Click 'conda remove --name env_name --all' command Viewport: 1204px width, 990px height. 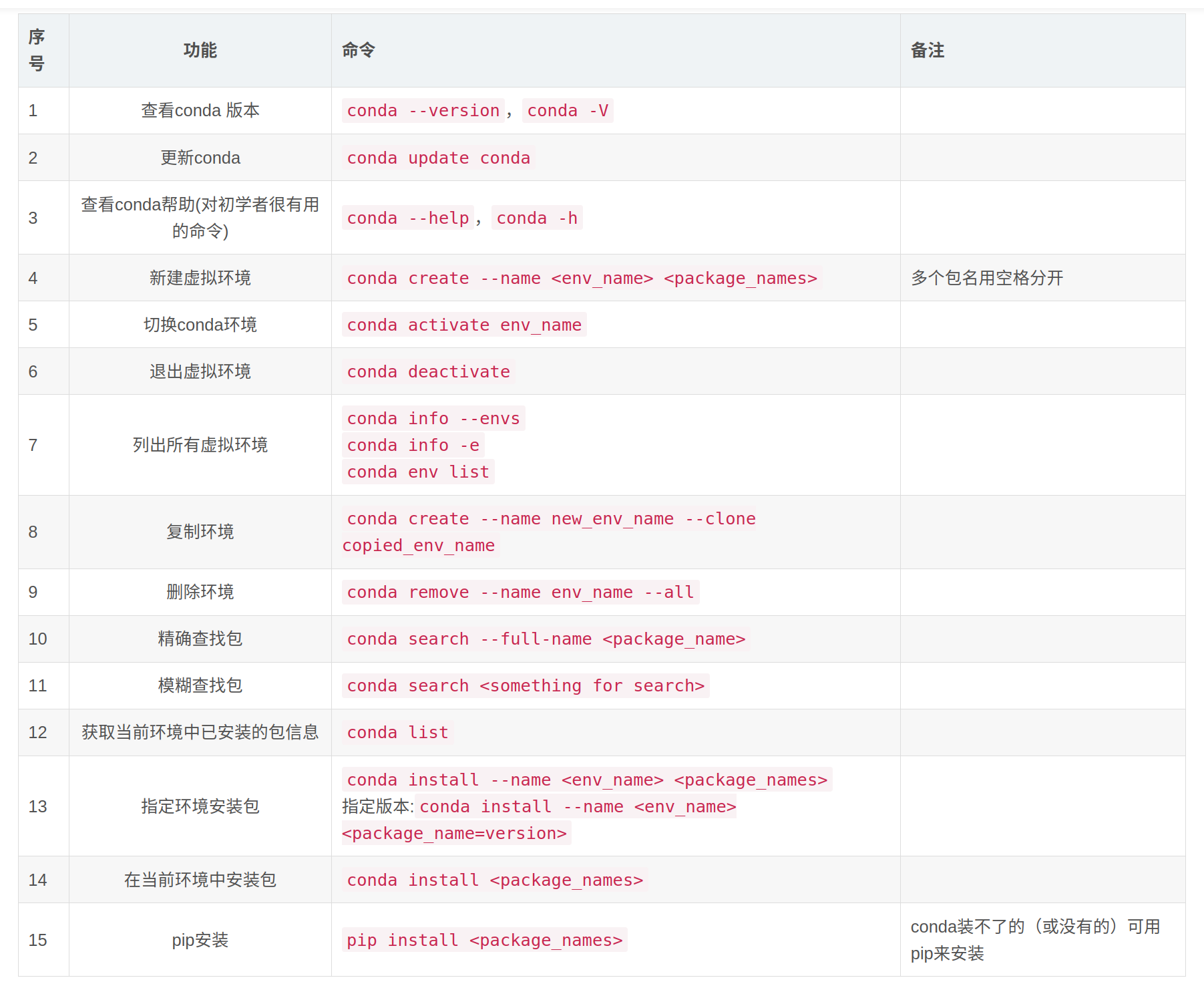(x=520, y=593)
